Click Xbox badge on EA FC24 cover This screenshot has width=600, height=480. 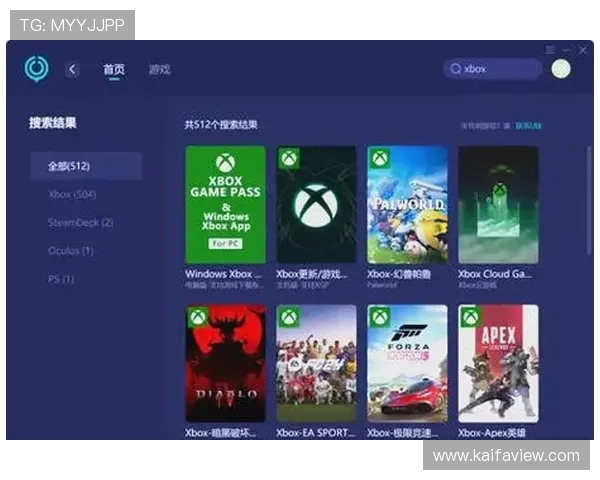pos(289,317)
